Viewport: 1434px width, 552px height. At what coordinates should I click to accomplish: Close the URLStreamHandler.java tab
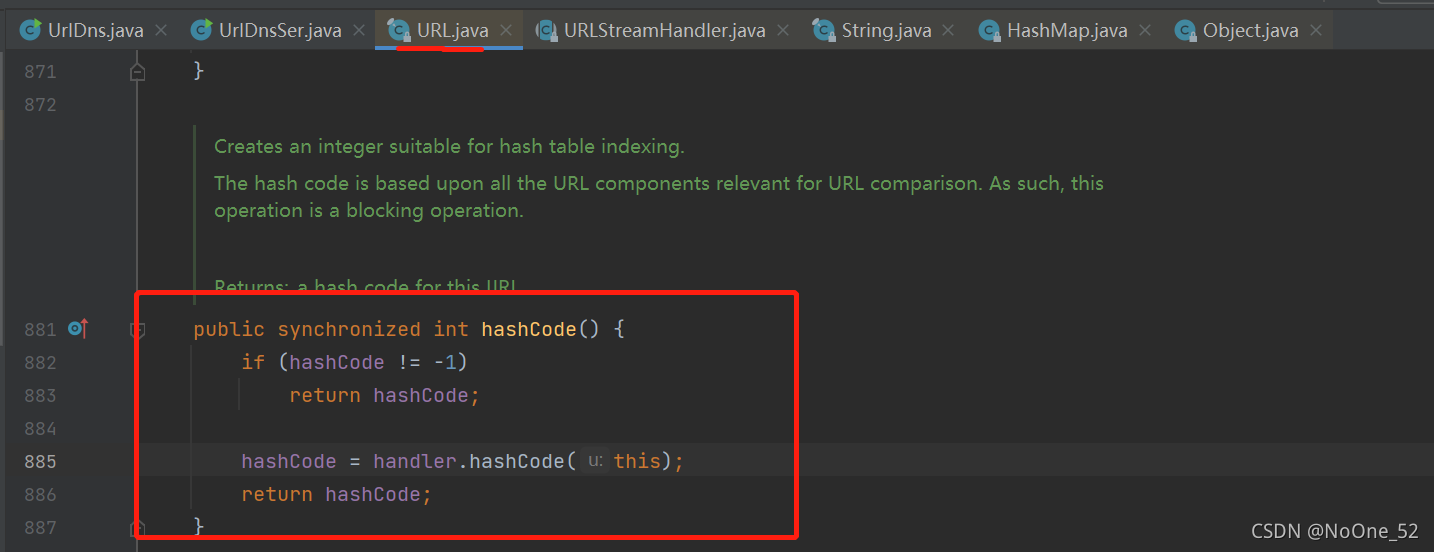coord(784,31)
